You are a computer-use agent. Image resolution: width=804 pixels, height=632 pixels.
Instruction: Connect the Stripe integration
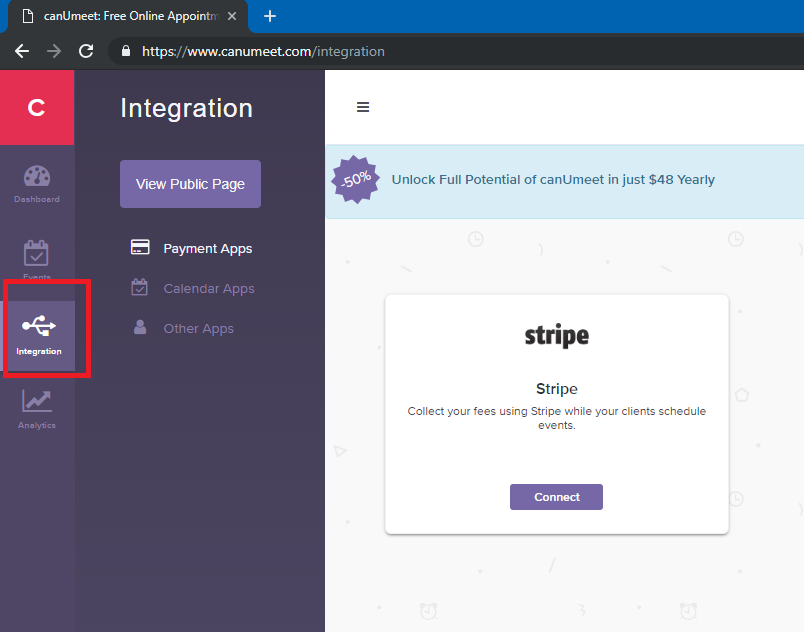[556, 497]
